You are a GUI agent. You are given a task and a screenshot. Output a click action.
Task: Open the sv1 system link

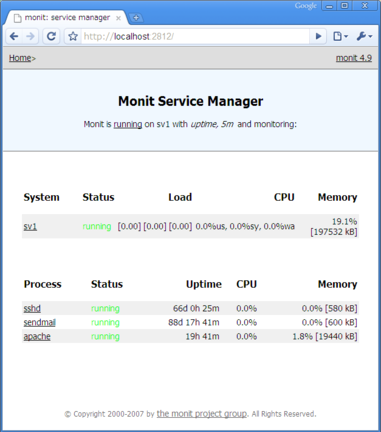tap(30, 227)
